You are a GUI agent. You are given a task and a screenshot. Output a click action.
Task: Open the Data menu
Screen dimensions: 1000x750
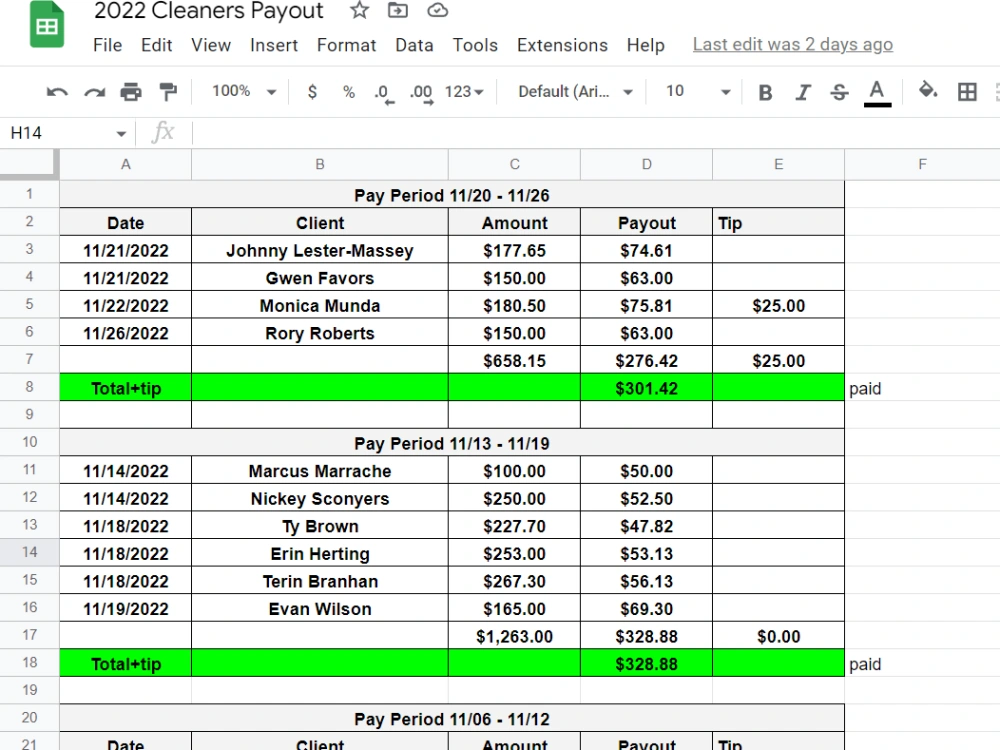(x=414, y=45)
